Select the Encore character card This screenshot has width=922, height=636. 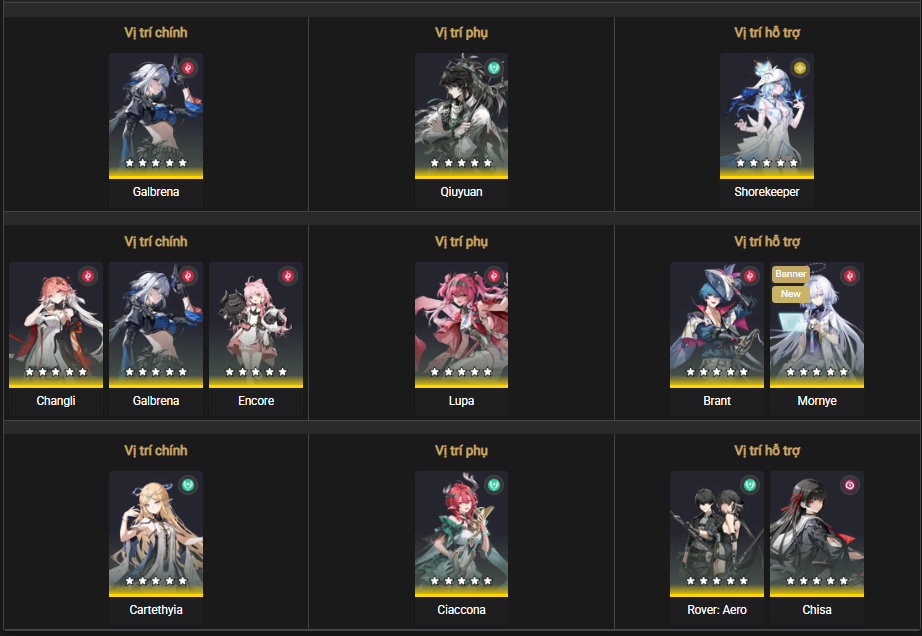click(256, 339)
